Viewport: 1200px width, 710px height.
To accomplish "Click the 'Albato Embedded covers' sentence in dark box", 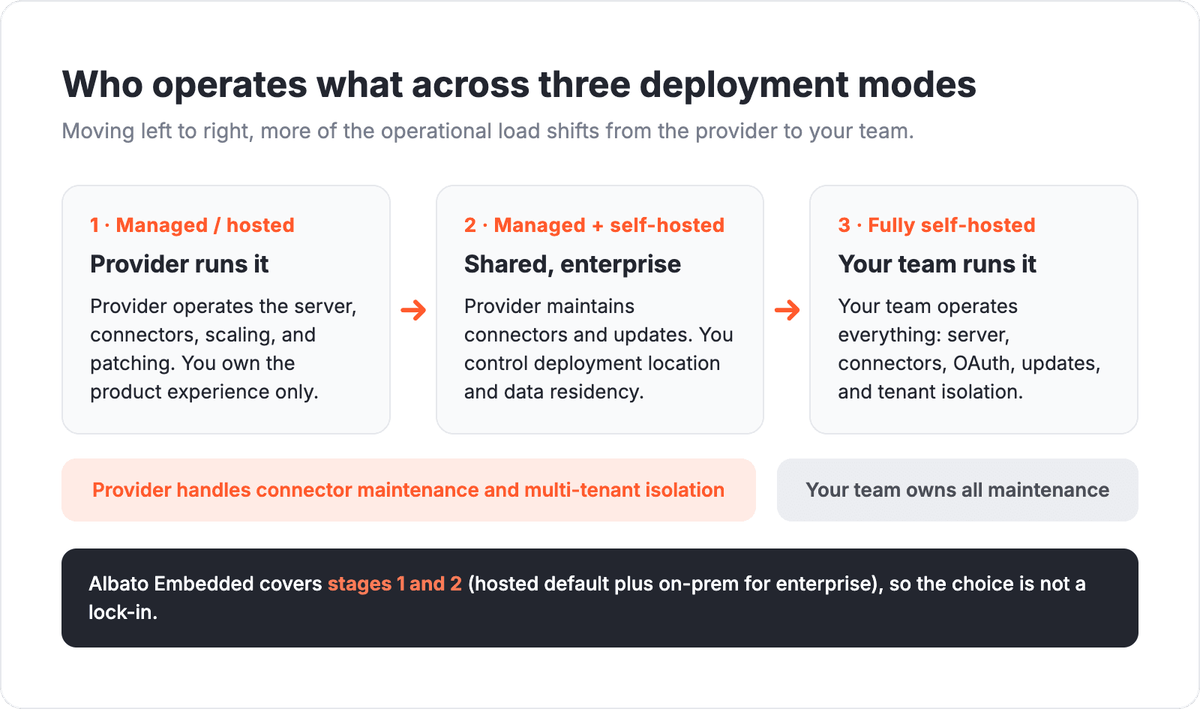I will click(x=587, y=598).
